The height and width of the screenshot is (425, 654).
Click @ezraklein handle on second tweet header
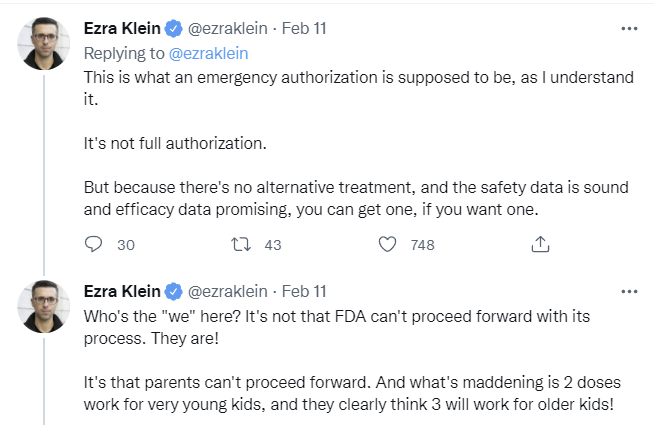228,291
